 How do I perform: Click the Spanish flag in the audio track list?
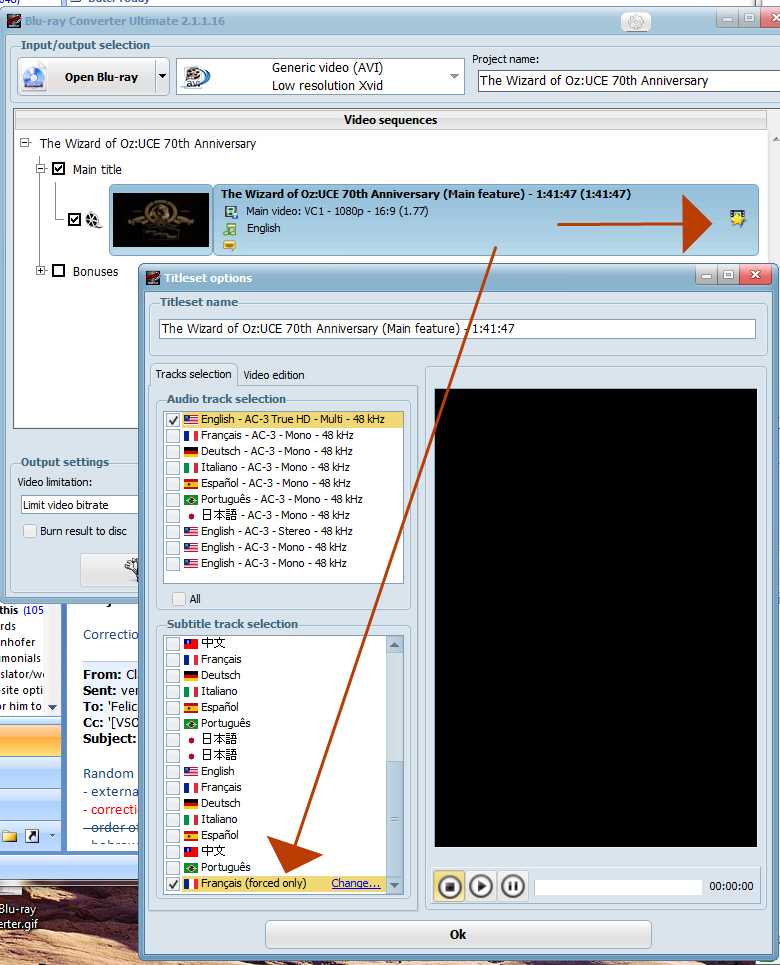[x=191, y=484]
